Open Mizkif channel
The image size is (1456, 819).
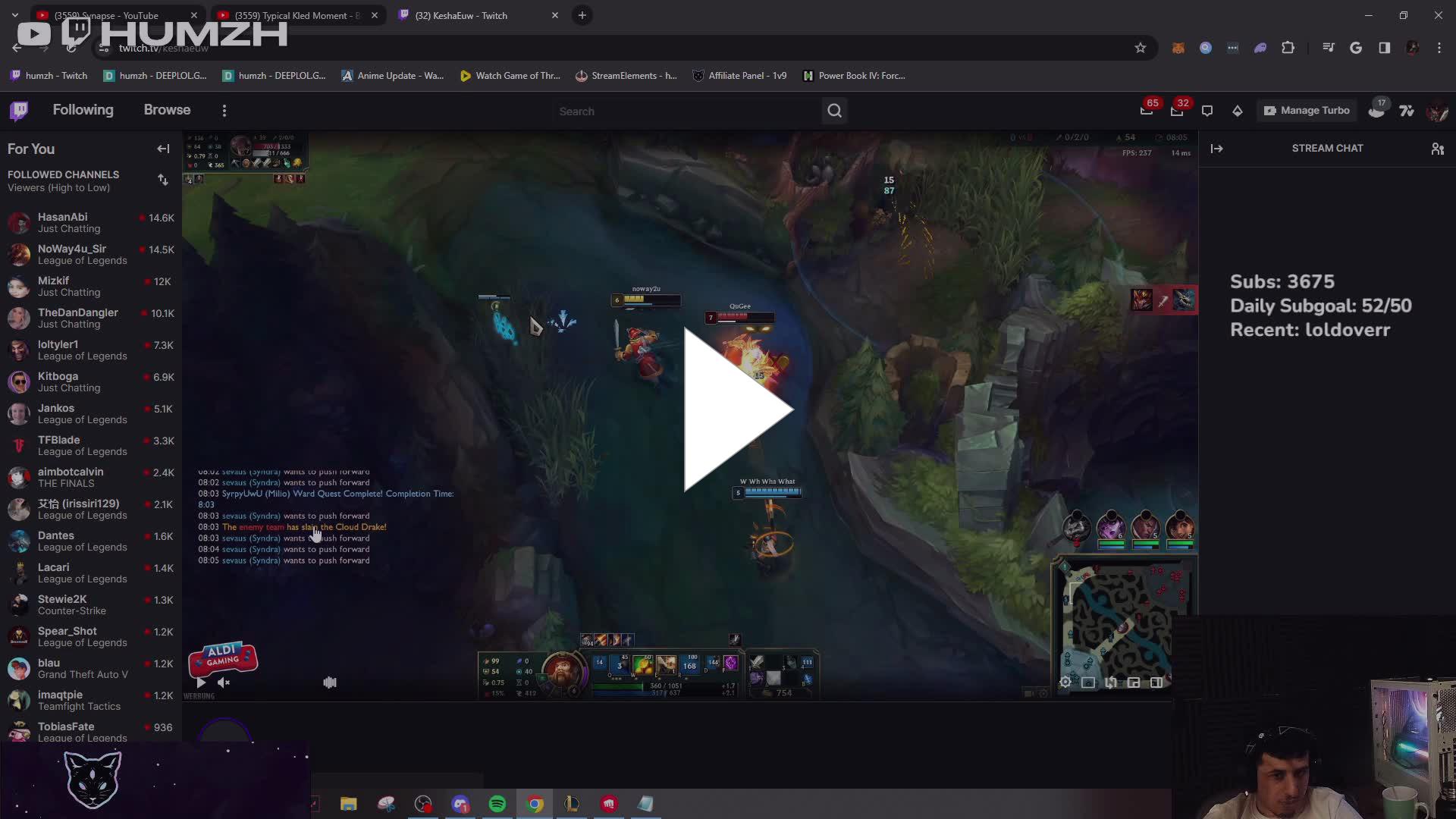pyautogui.click(x=91, y=286)
